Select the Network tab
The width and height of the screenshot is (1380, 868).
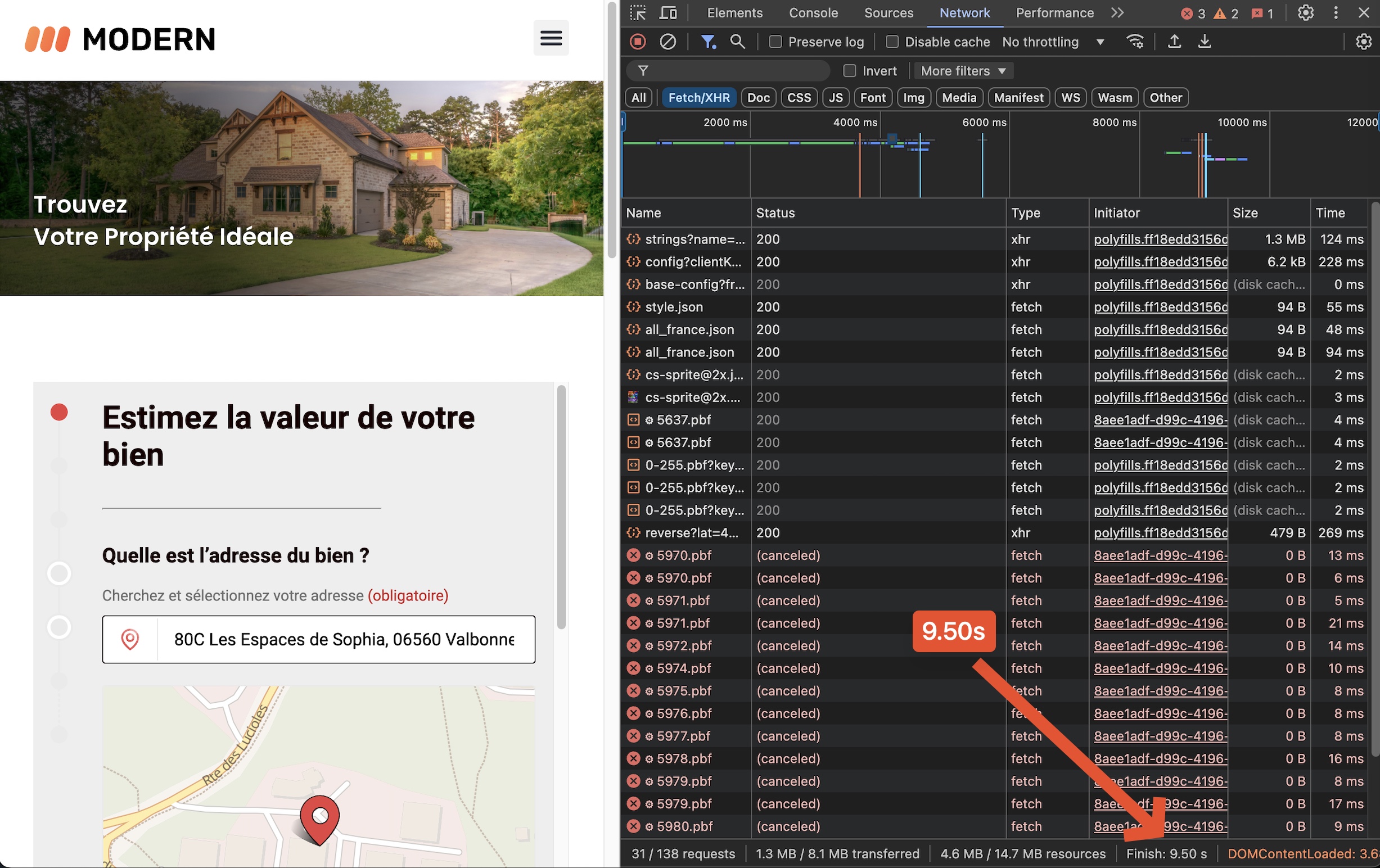click(x=964, y=12)
